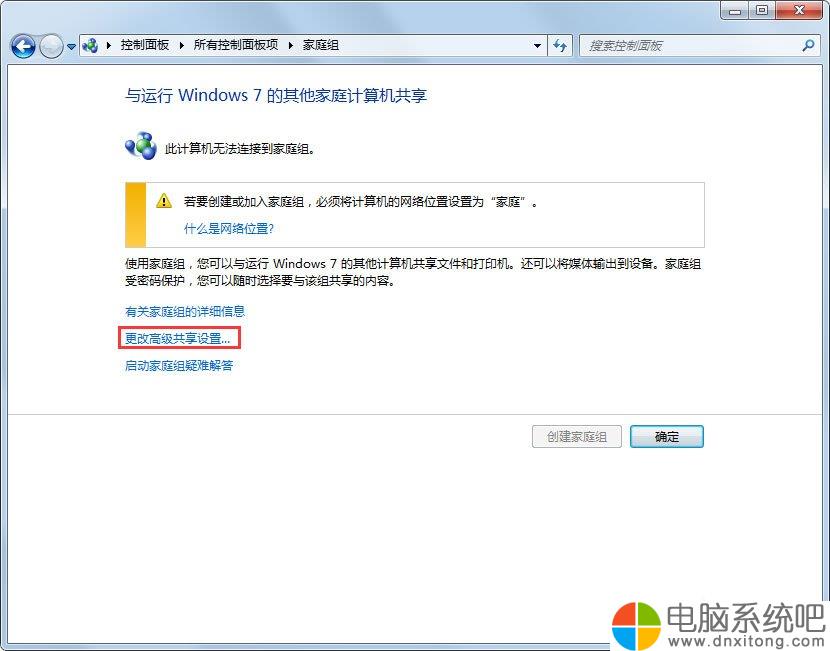This screenshot has width=830, height=651.
Task: Open the address bar history dropdown arrow
Action: click(x=537, y=46)
